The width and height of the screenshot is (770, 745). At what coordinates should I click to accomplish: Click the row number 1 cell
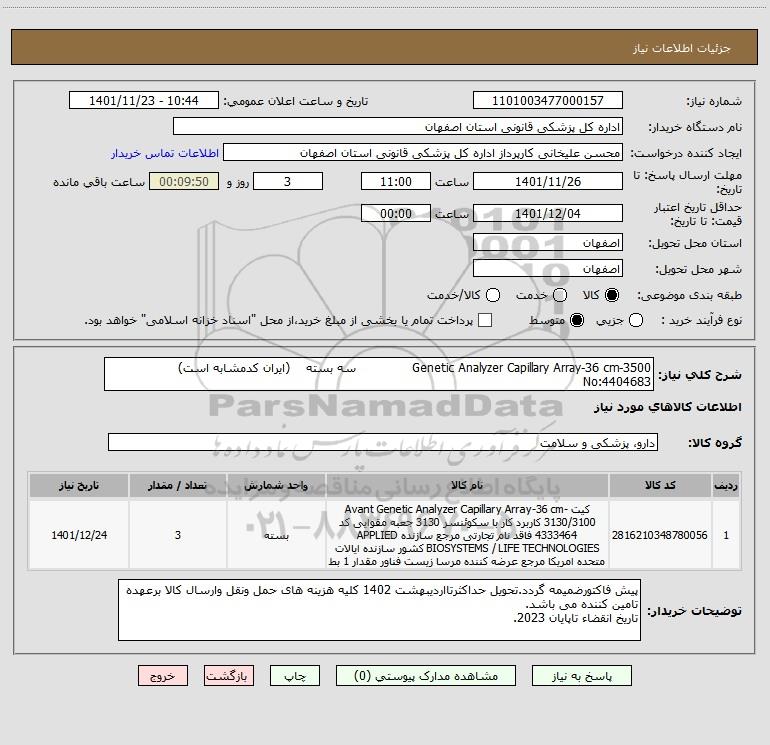click(x=726, y=535)
